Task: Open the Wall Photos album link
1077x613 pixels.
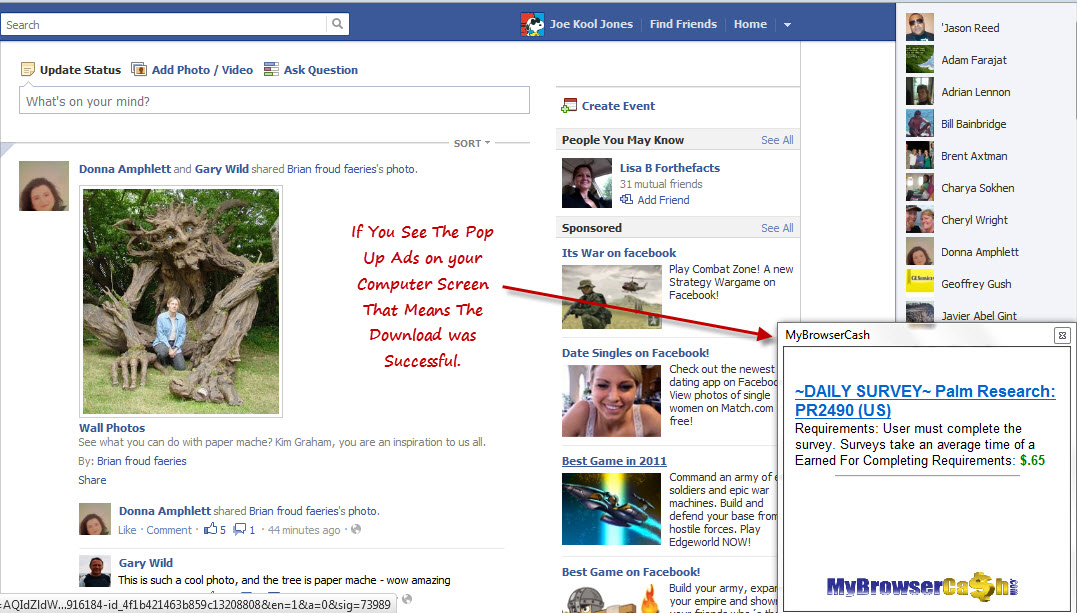Action: pyautogui.click(x=112, y=427)
